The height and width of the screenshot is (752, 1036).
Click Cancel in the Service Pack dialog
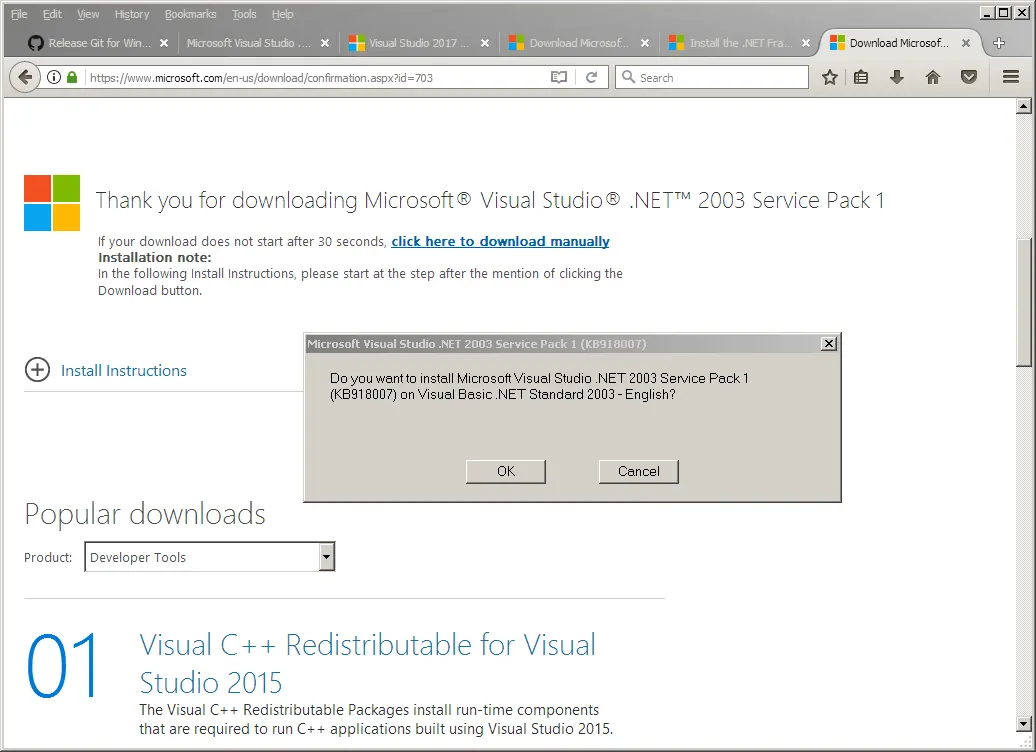point(638,471)
